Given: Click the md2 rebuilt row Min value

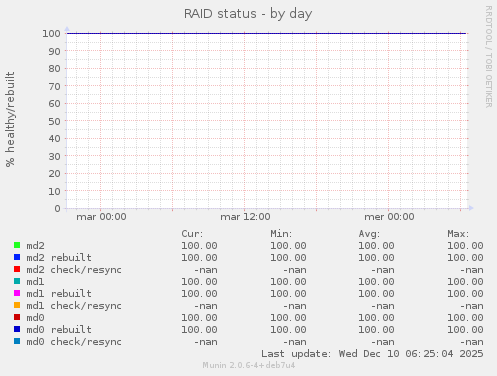Looking at the screenshot, I should 288,258.
